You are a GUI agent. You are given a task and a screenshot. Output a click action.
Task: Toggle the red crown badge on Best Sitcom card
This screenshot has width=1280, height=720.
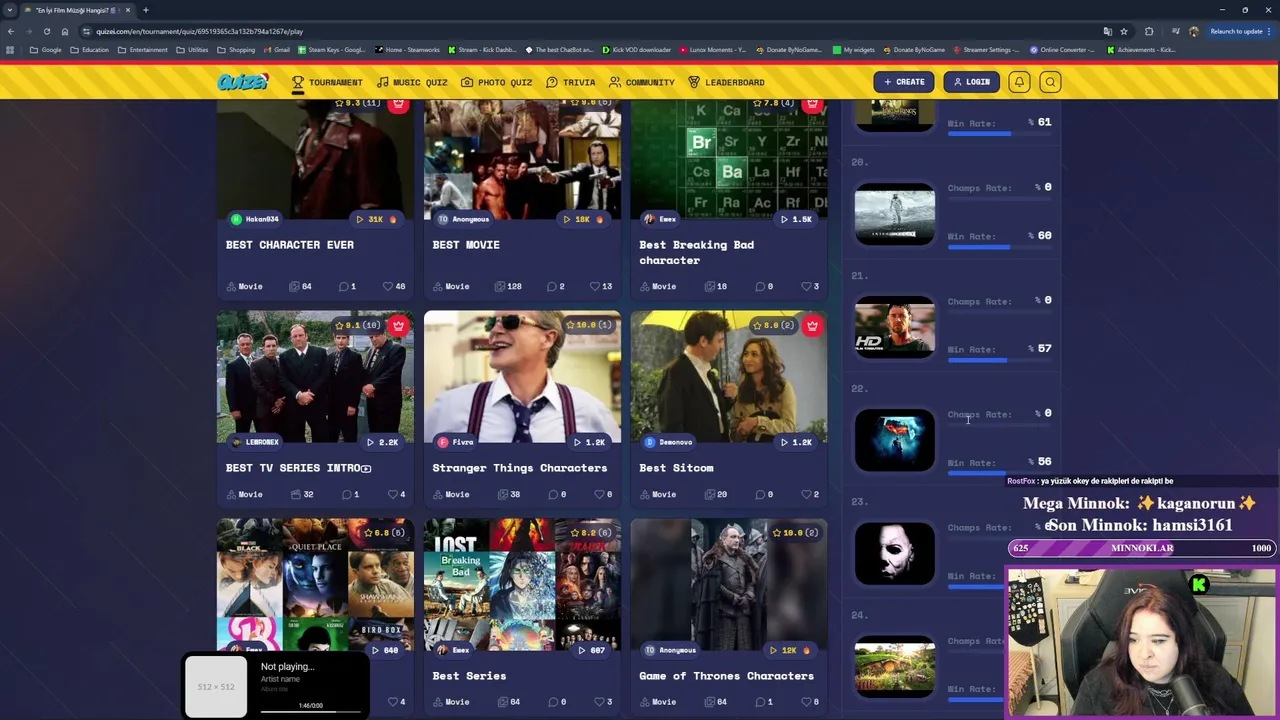(812, 325)
